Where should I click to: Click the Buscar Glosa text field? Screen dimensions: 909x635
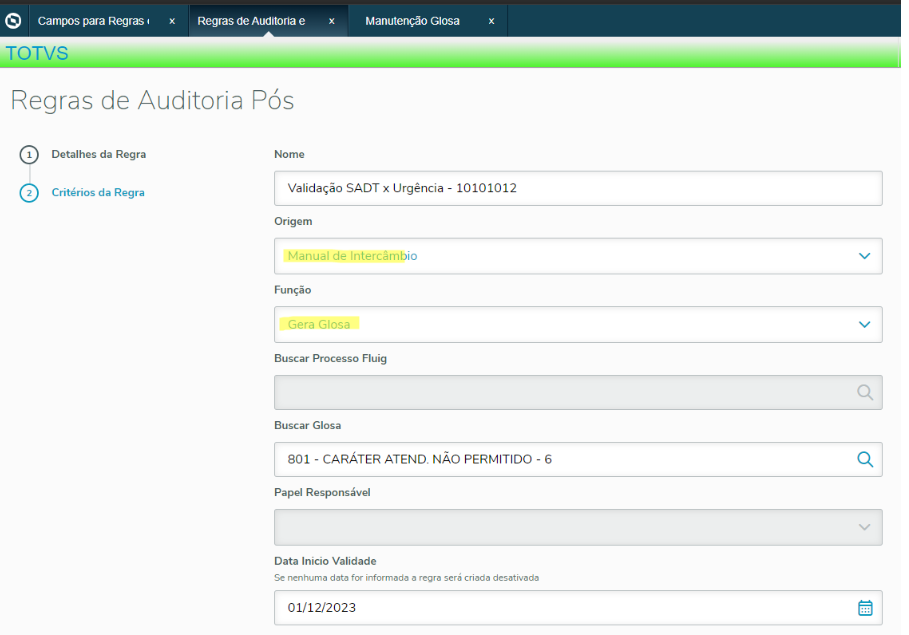(x=560, y=460)
